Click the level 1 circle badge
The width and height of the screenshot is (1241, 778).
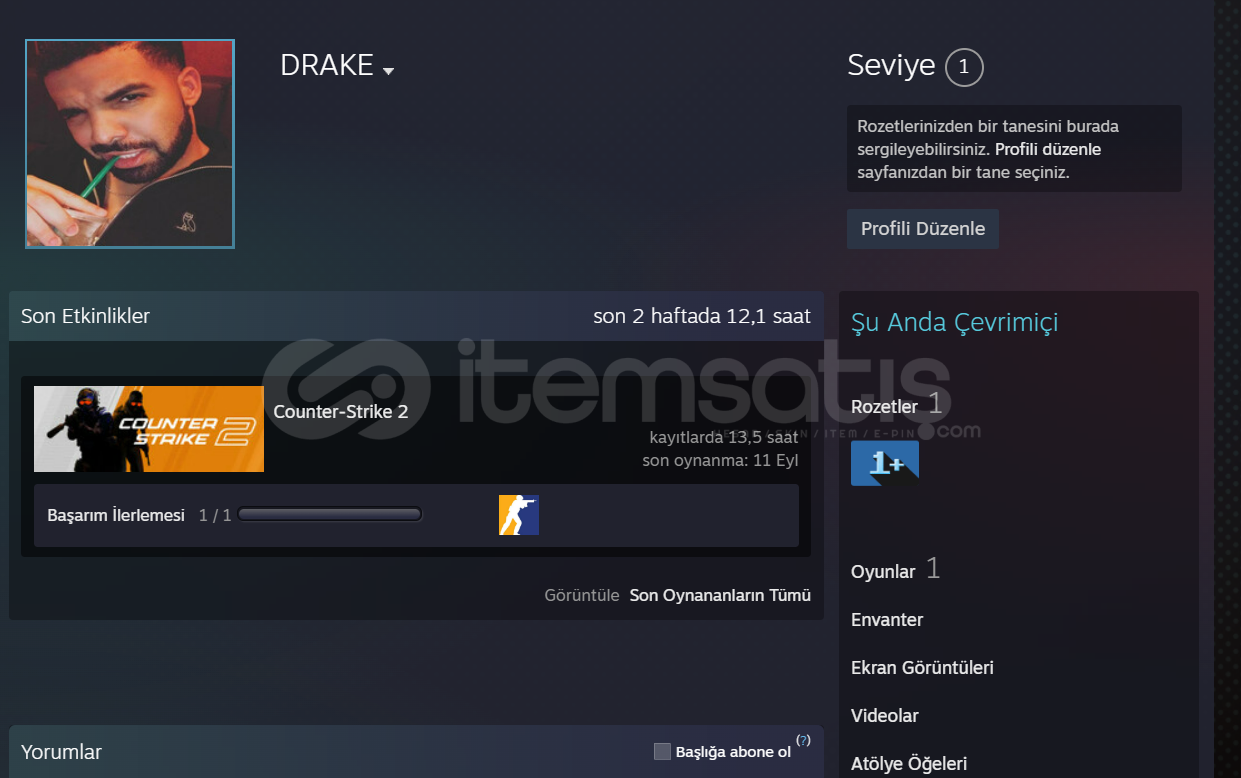964,67
